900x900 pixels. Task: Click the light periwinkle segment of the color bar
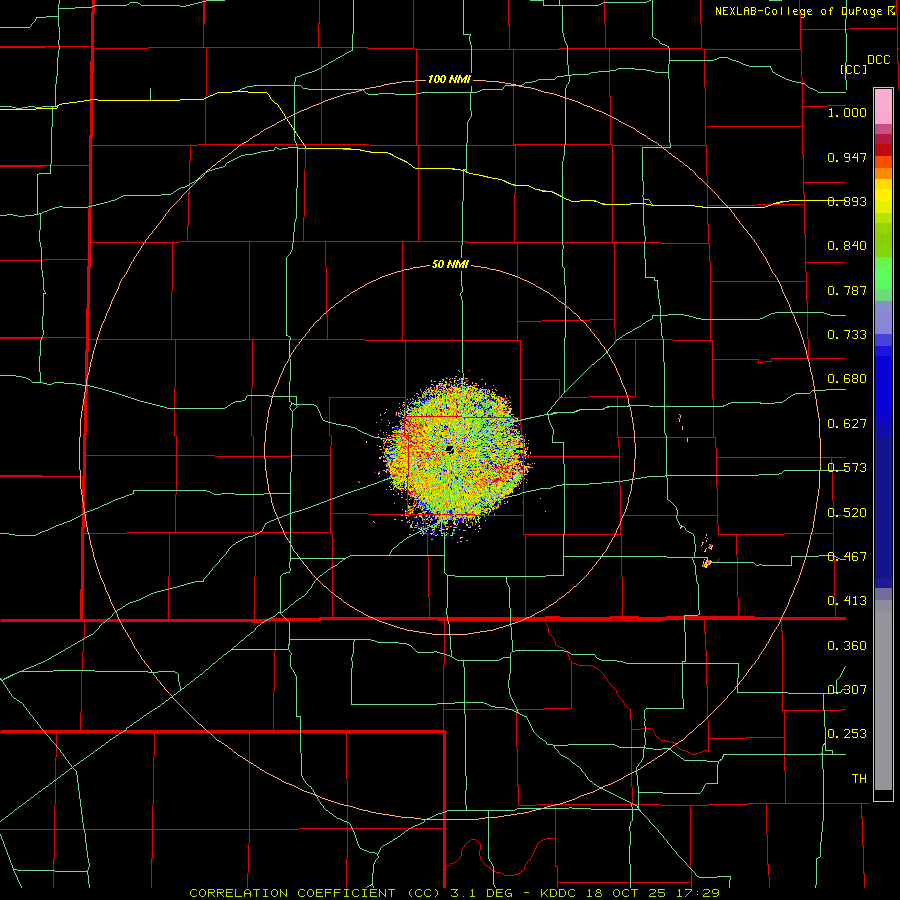883,317
